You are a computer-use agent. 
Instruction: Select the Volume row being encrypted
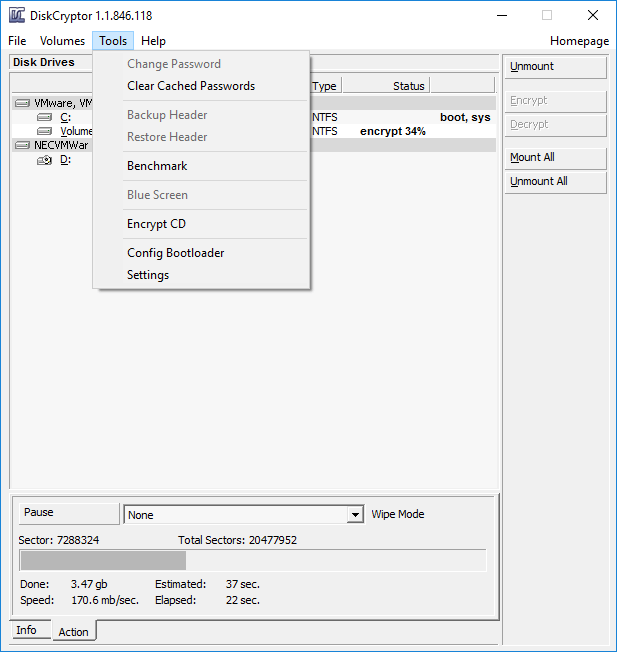(x=254, y=131)
